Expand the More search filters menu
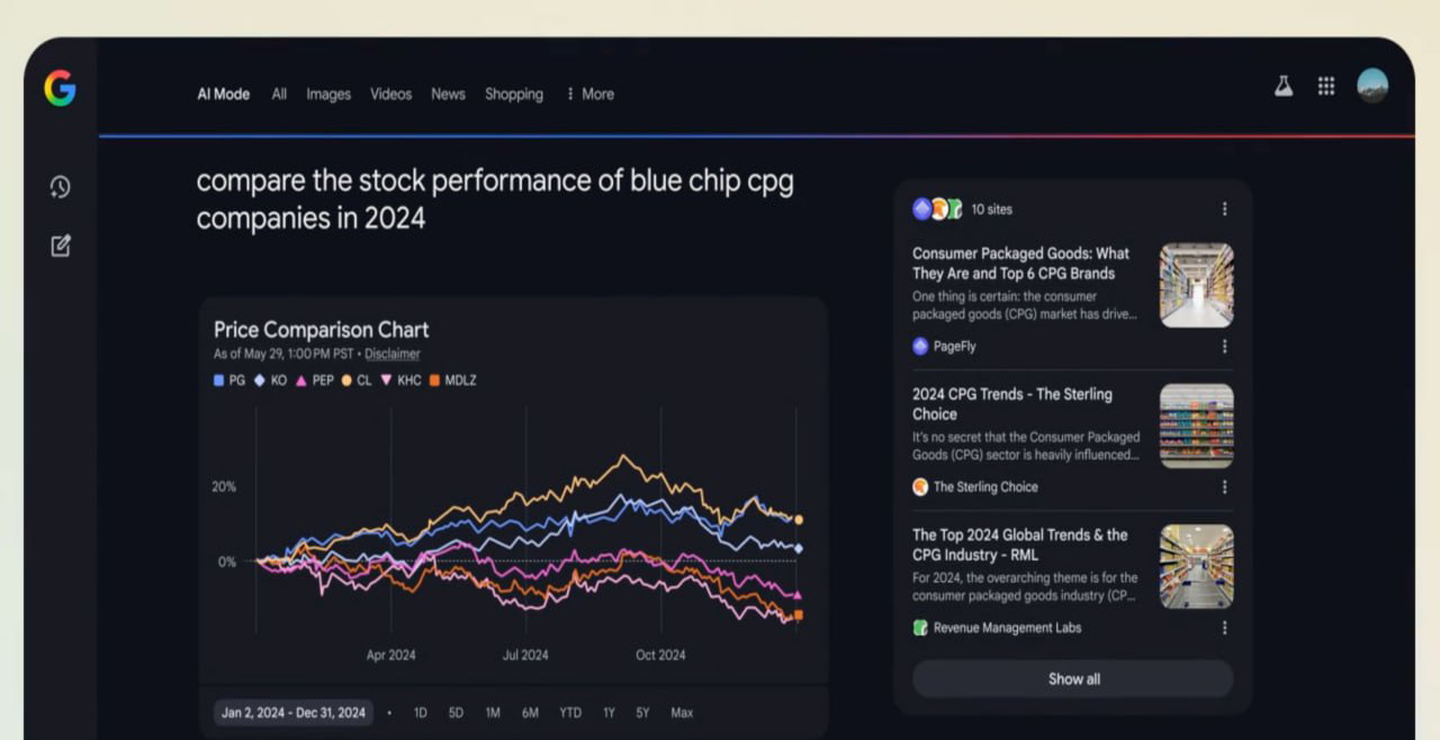 click(x=590, y=94)
